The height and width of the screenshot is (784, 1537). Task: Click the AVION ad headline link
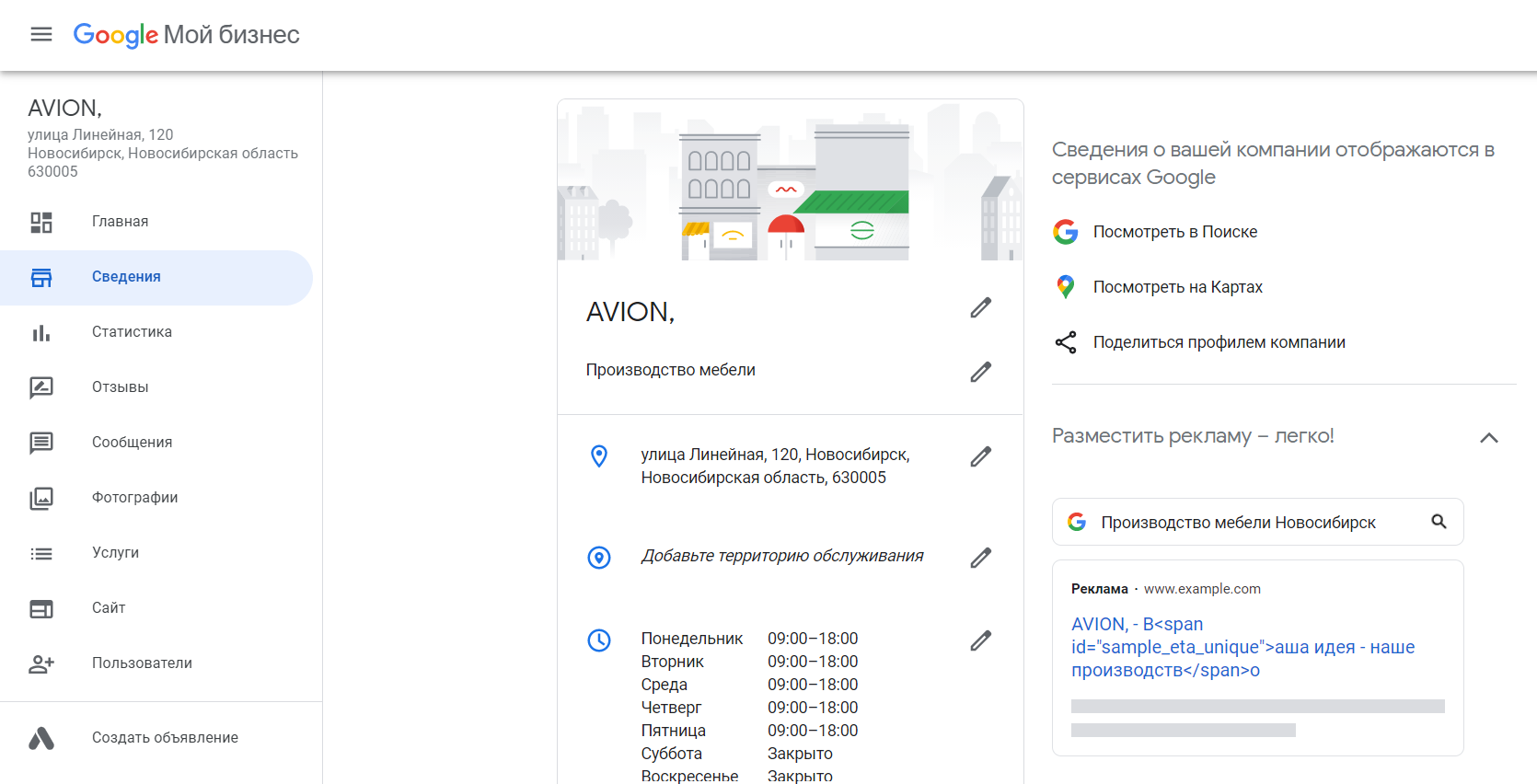(1242, 647)
